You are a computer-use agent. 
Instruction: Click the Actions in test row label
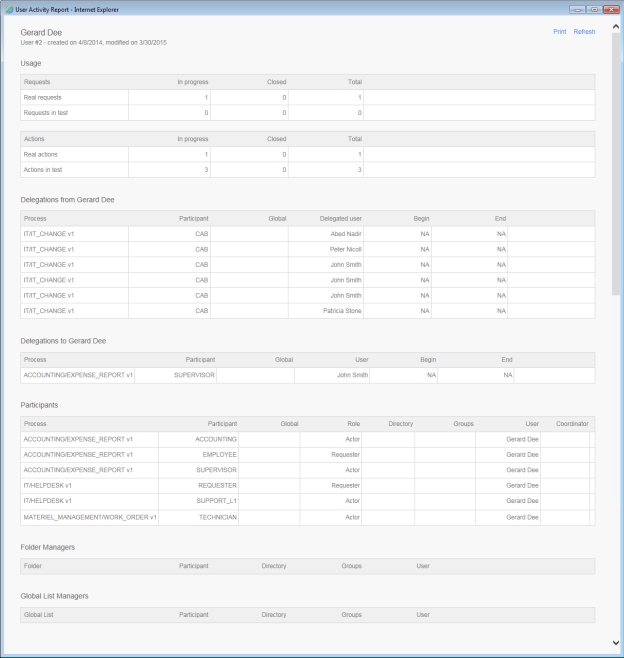click(44, 170)
